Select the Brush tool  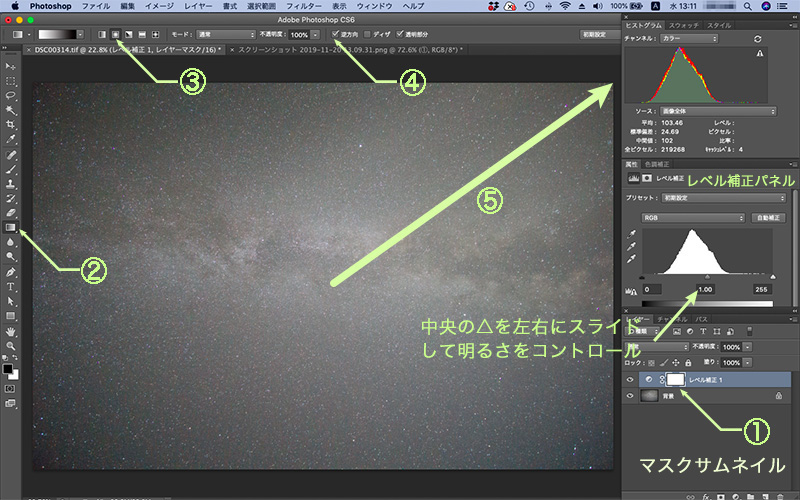(x=10, y=169)
